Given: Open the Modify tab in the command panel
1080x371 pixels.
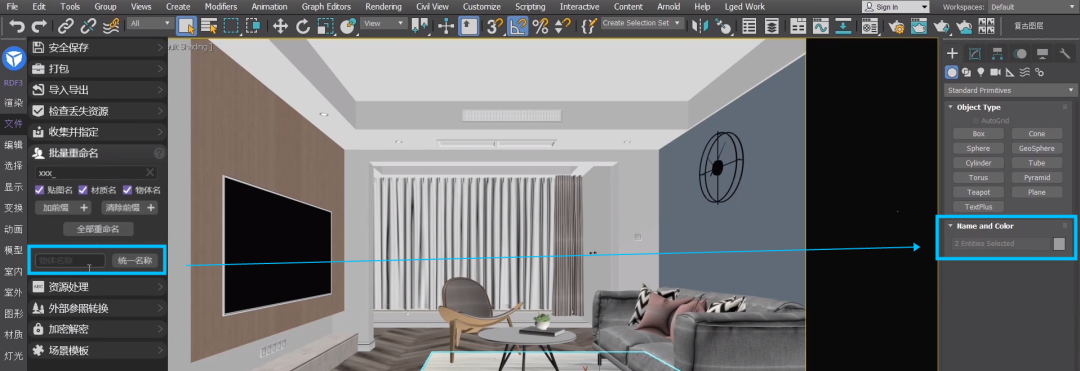Looking at the screenshot, I should coord(975,54).
